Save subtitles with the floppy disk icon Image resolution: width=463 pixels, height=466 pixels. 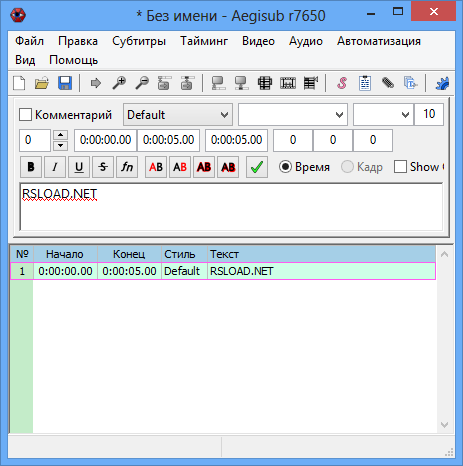(x=65, y=83)
